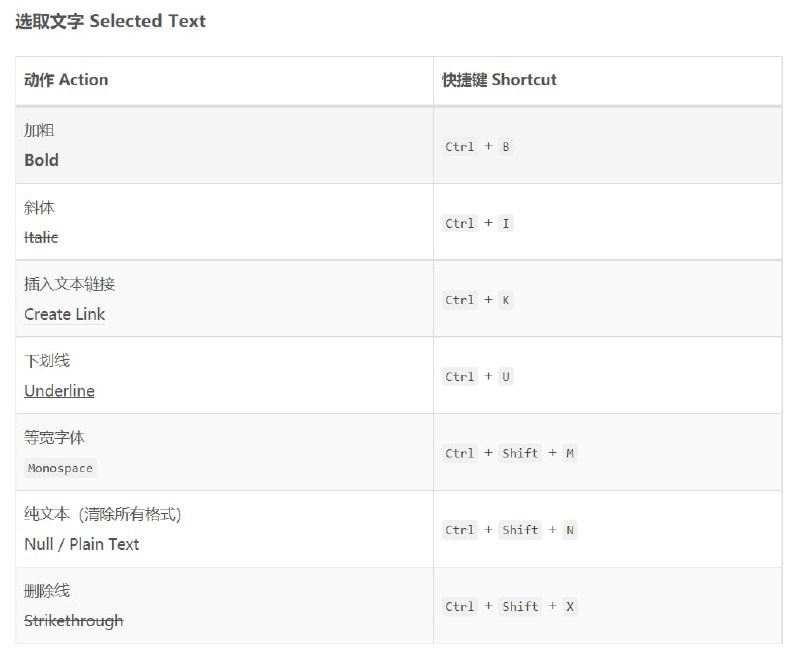
Task: Click the Underline sample text
Action: (59, 391)
